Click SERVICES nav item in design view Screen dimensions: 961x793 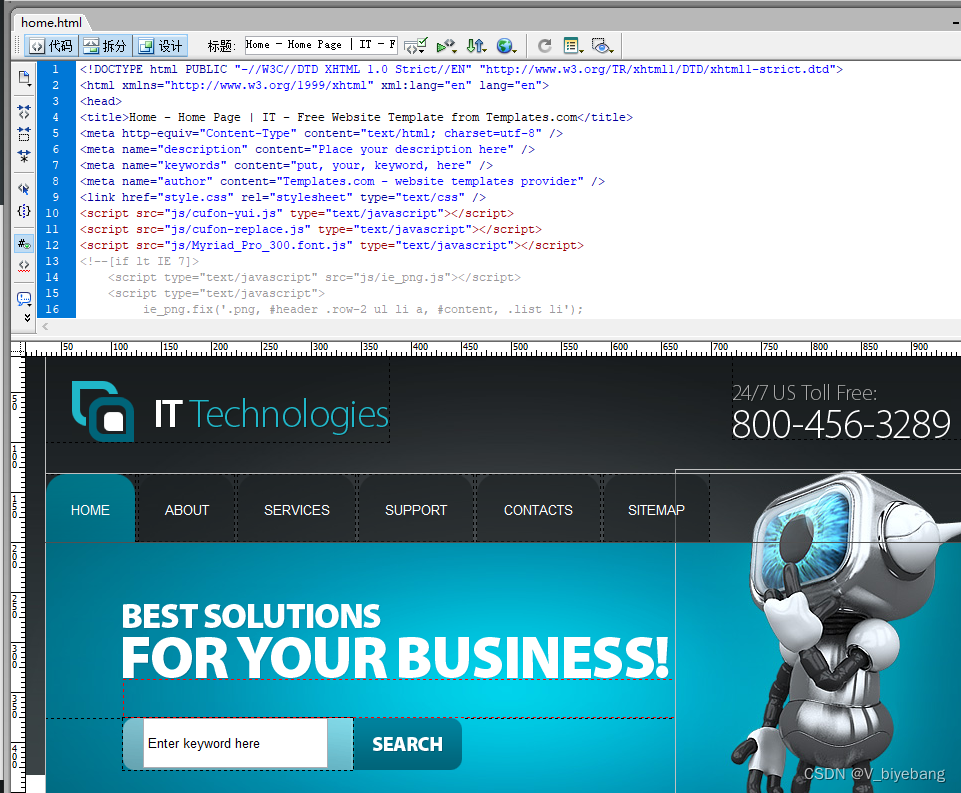(297, 510)
